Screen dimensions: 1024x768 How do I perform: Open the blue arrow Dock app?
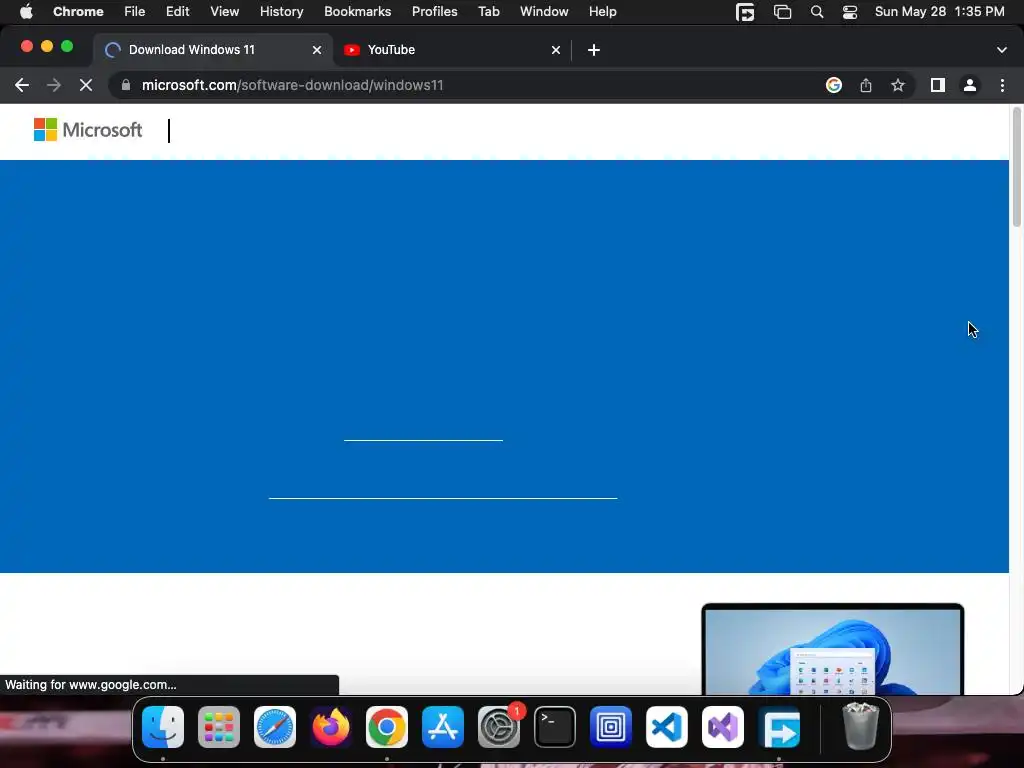pos(779,727)
